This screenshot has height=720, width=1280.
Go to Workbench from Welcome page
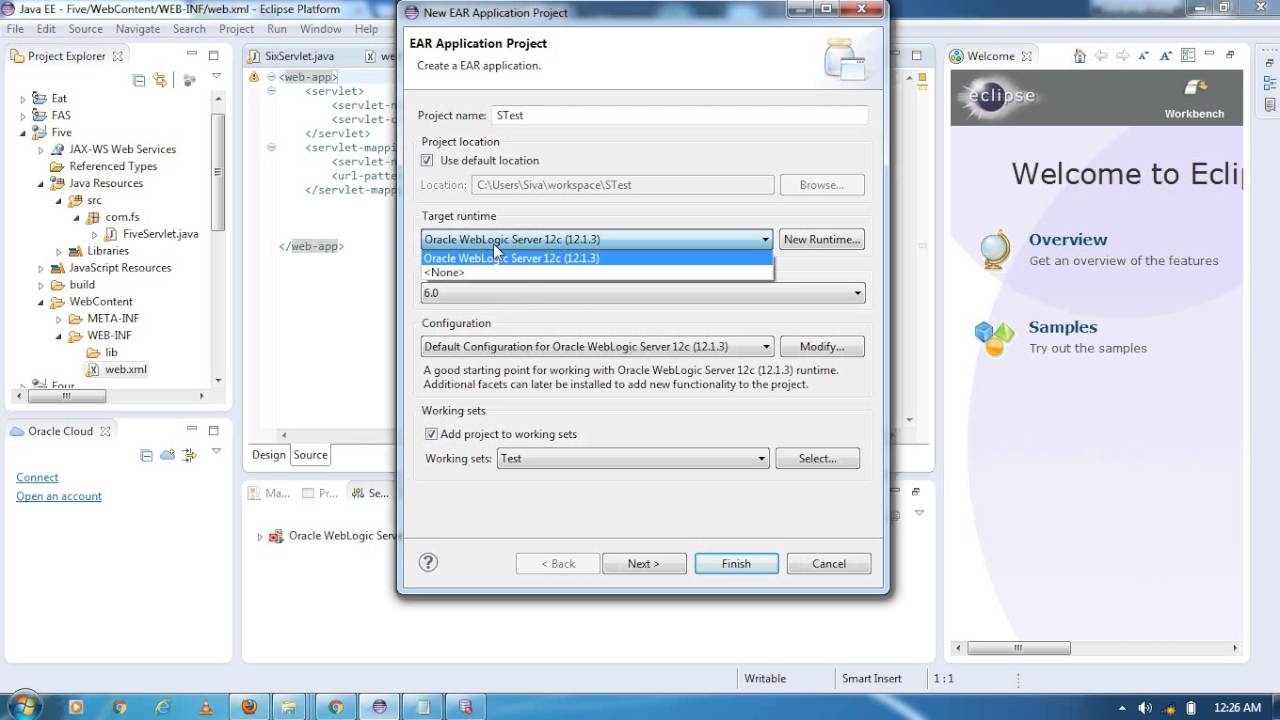pos(1194,98)
